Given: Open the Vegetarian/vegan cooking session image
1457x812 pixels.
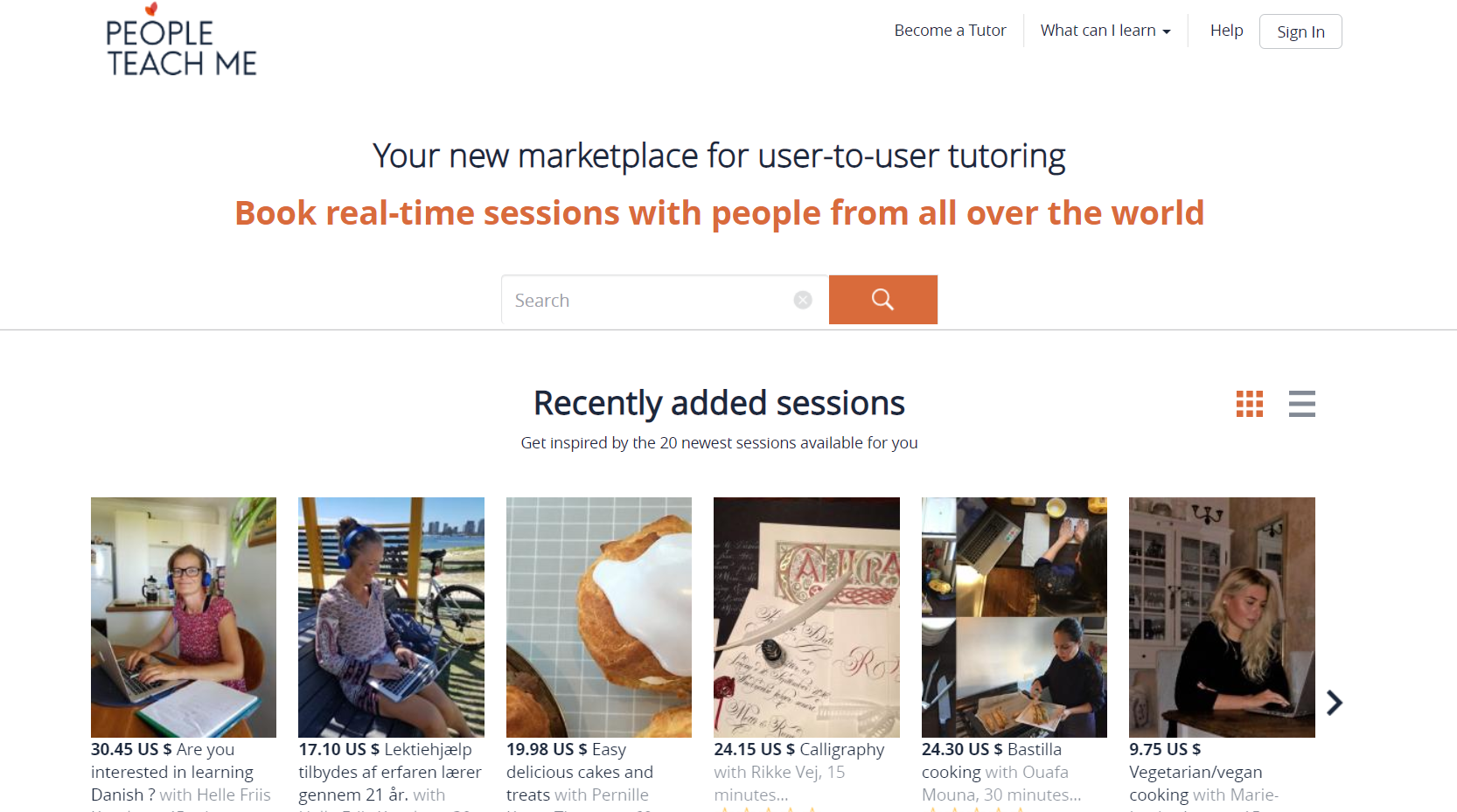Looking at the screenshot, I should click(1222, 617).
